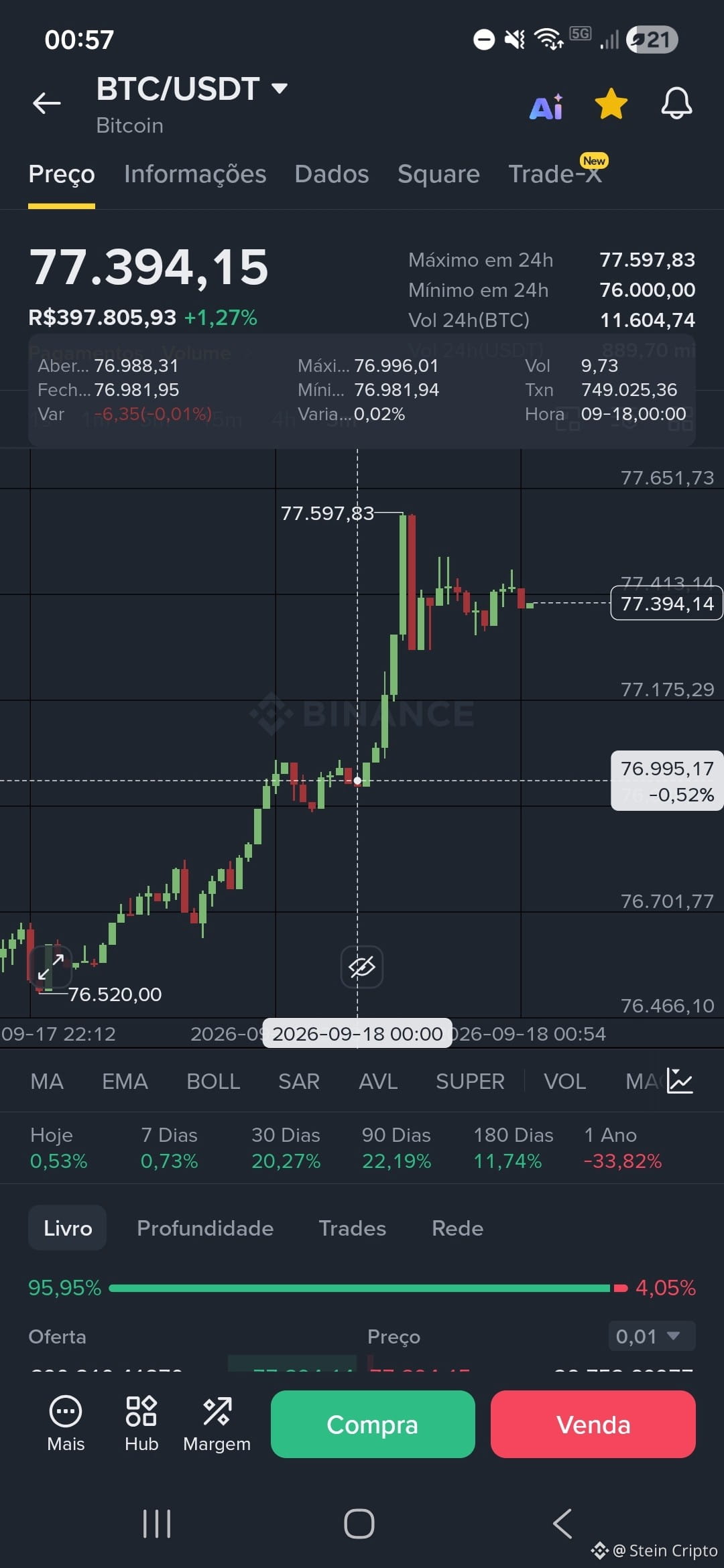Image resolution: width=724 pixels, height=1568 pixels.
Task: Toggle the BOLL indicator
Action: tap(213, 1082)
